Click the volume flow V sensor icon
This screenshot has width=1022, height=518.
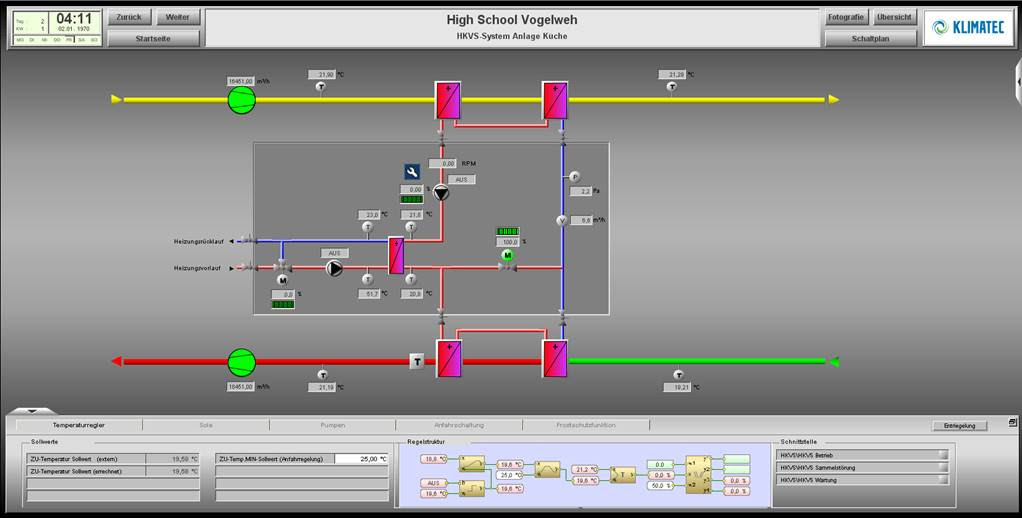(562, 220)
